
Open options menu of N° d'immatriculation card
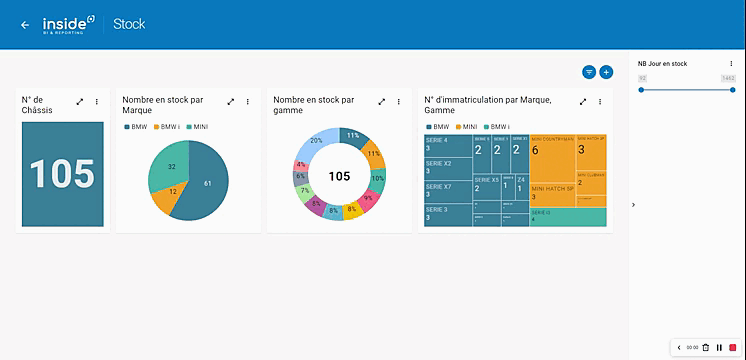tap(599, 101)
